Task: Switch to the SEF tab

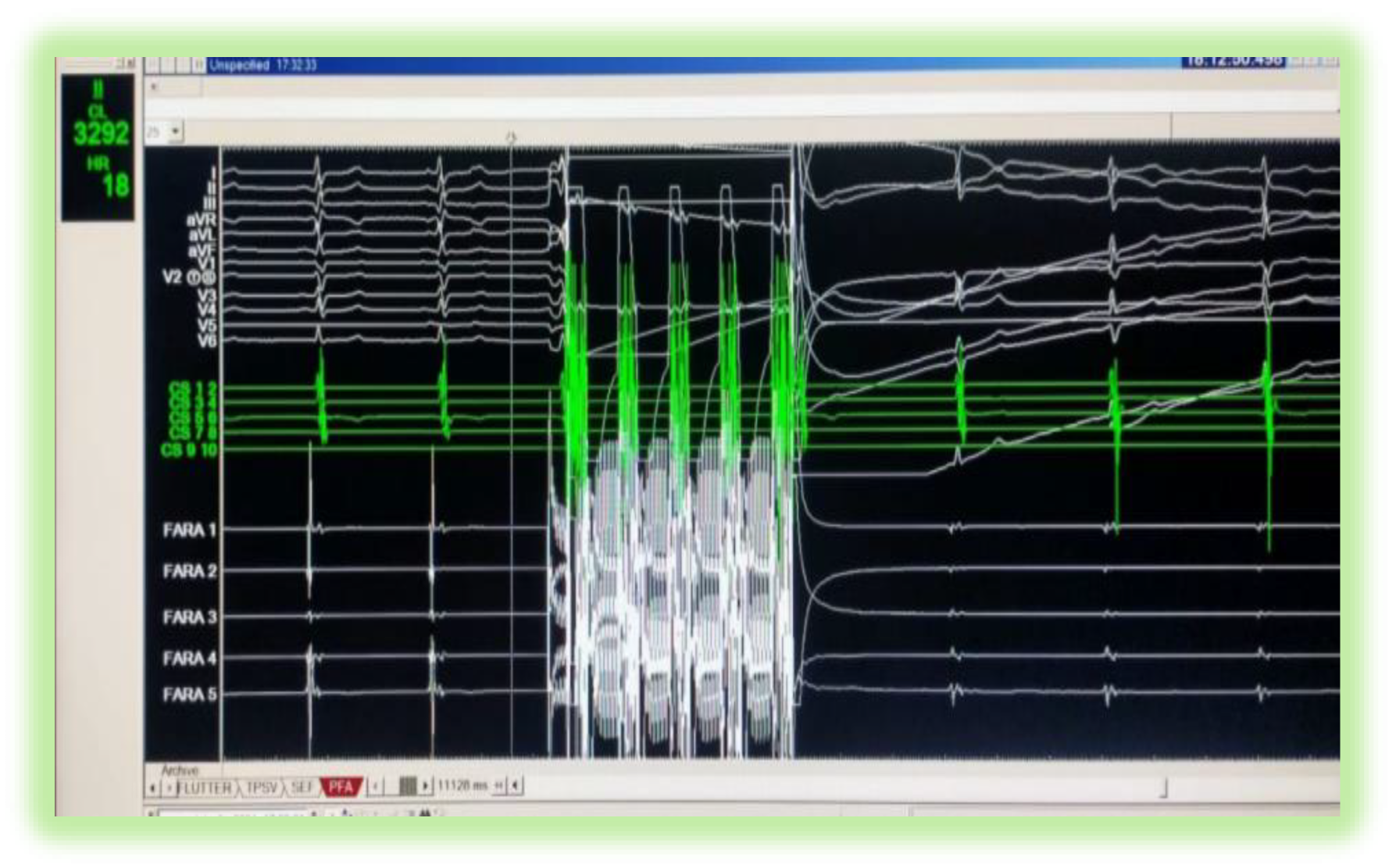Action: 302,787
